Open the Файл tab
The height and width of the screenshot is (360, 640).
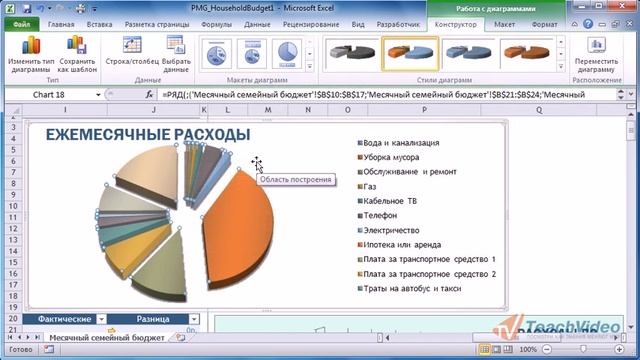[22, 24]
